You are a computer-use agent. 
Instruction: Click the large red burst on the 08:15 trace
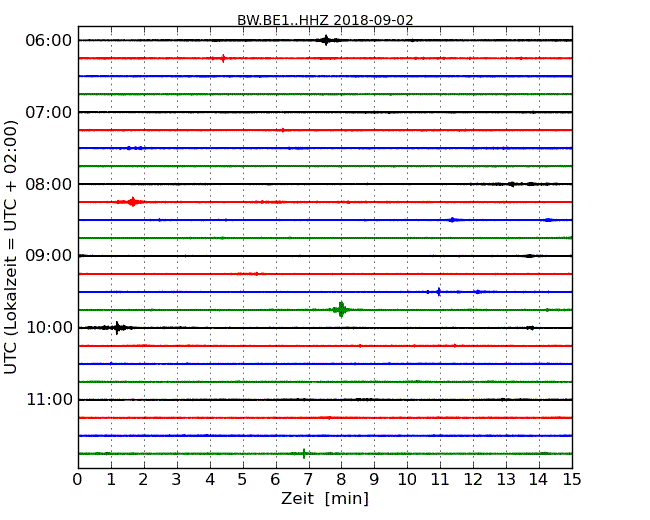pos(132,202)
